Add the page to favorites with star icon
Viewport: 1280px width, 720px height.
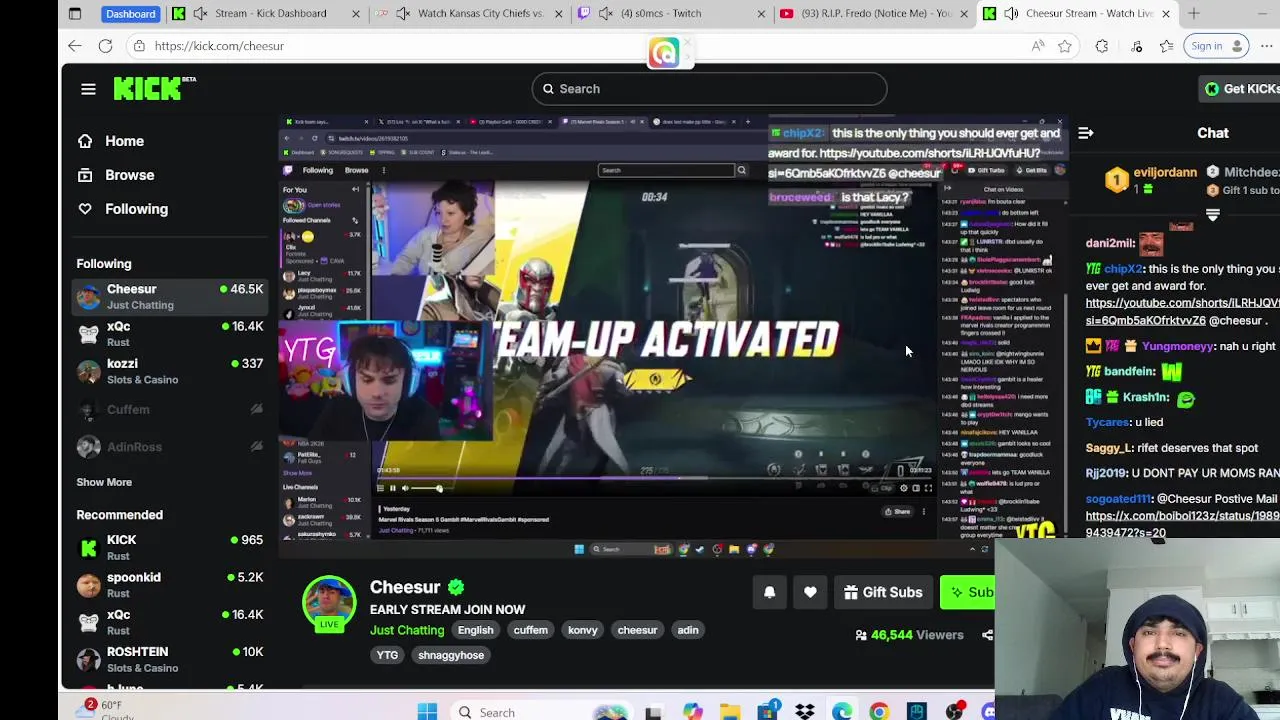[x=1065, y=46]
